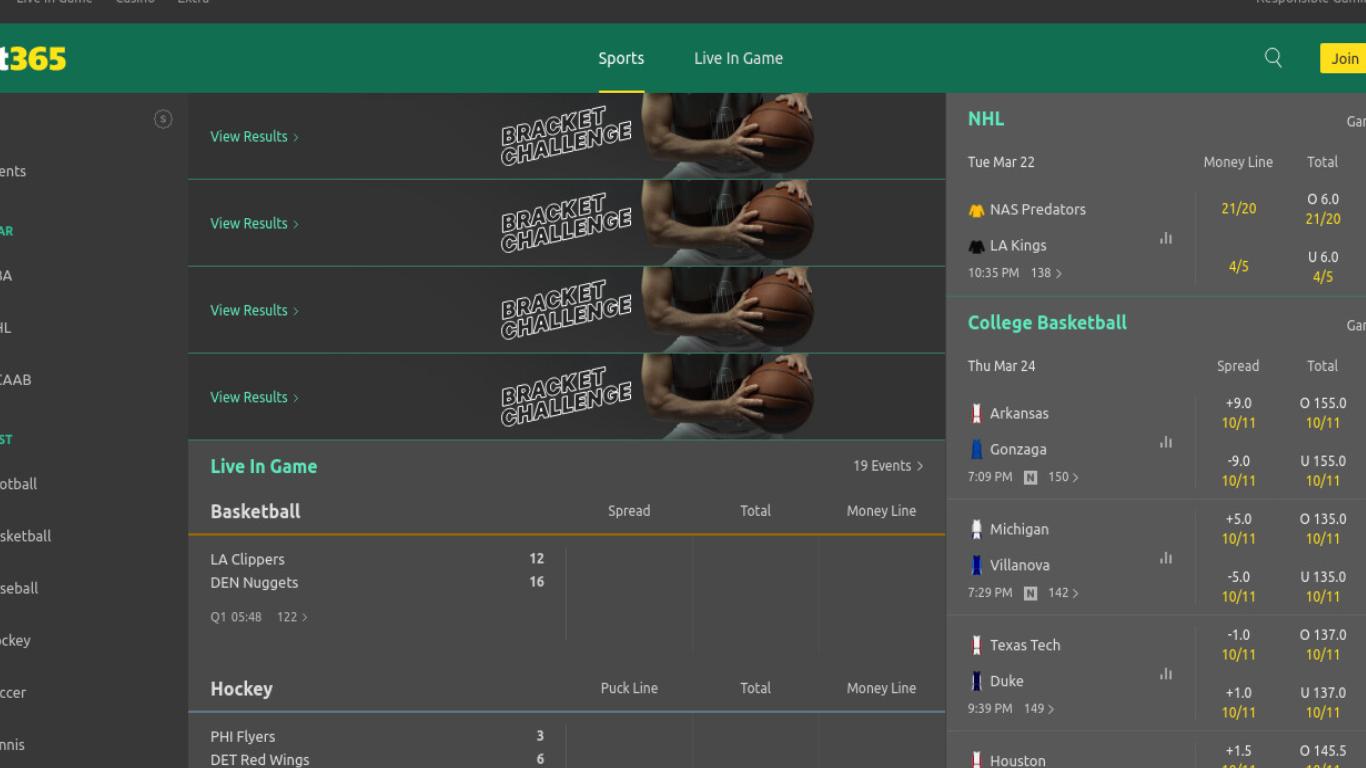
Task: Expand the 19 Events link
Action: [888, 466]
